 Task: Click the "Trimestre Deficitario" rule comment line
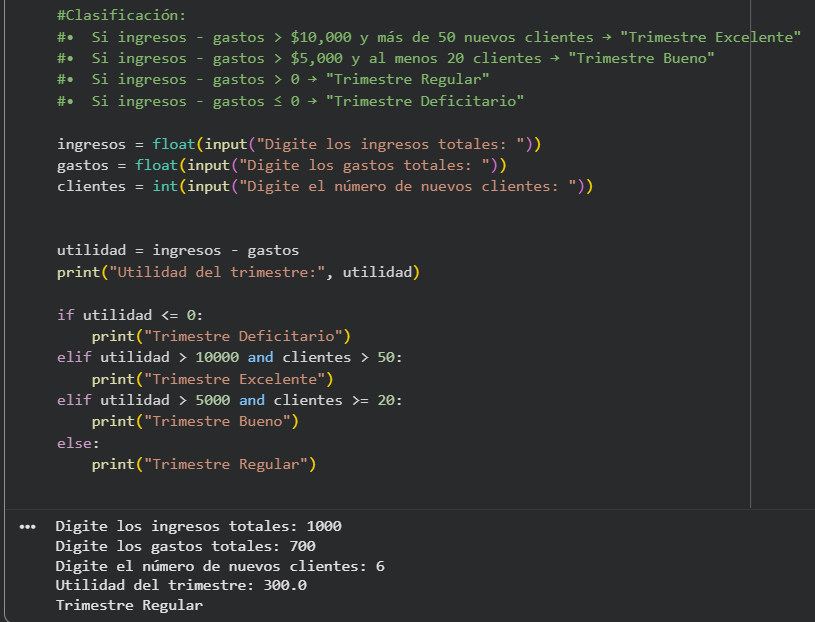(x=291, y=101)
